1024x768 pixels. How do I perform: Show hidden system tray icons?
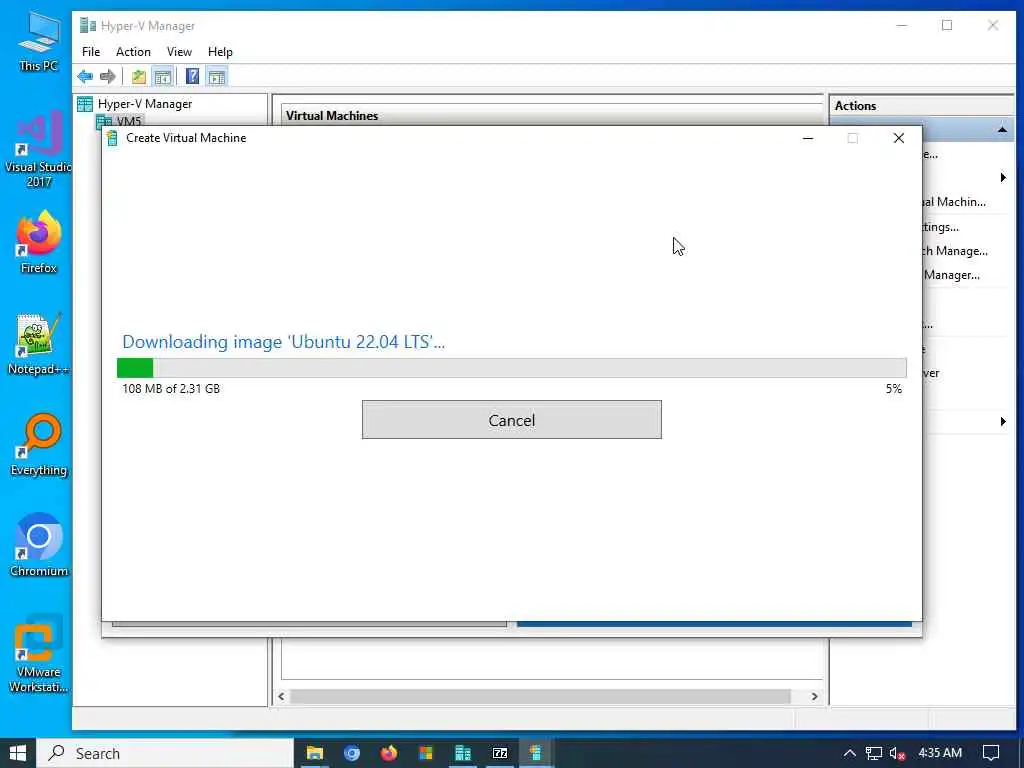(x=849, y=753)
